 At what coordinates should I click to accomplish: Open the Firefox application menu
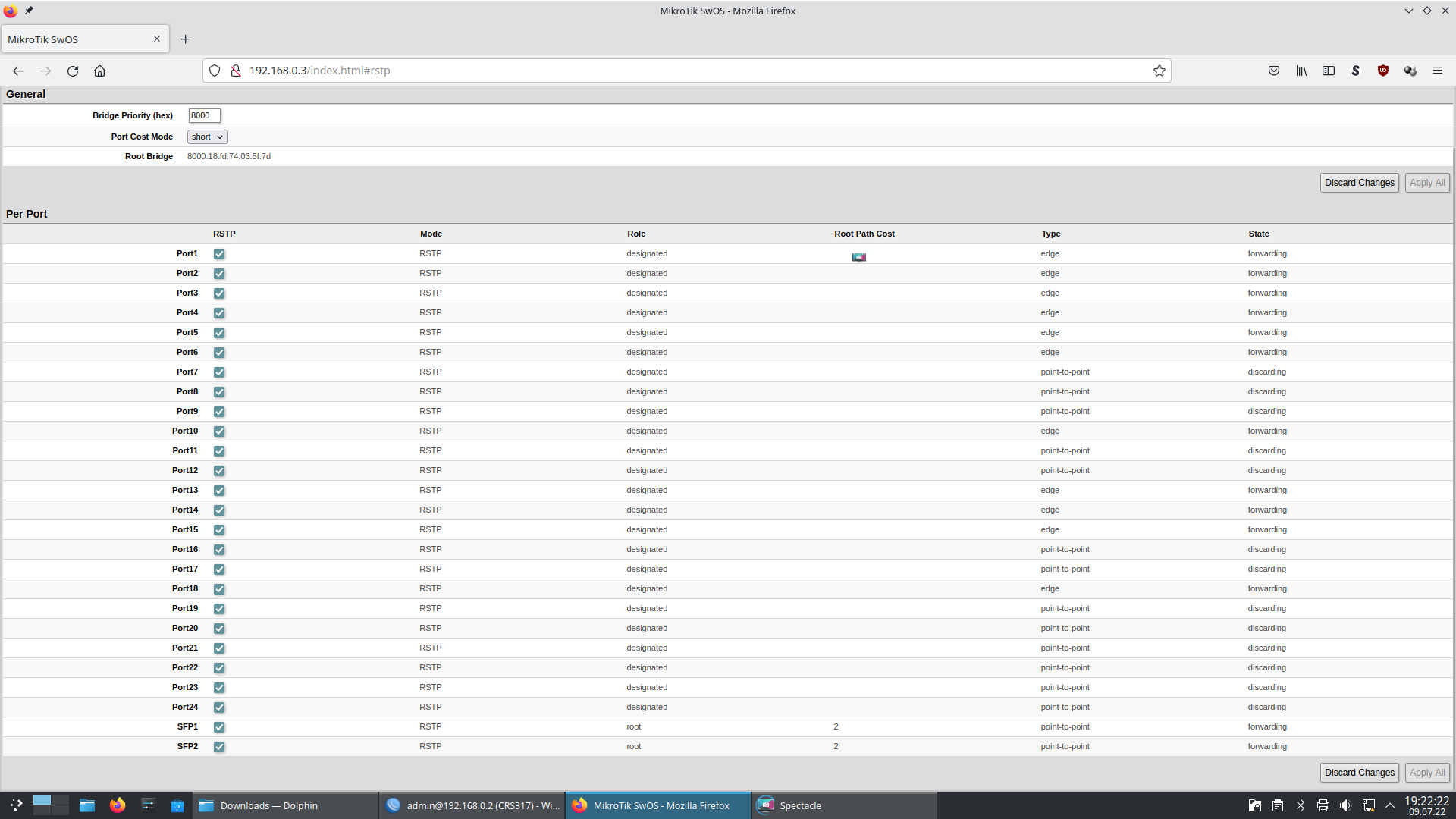click(x=1438, y=71)
